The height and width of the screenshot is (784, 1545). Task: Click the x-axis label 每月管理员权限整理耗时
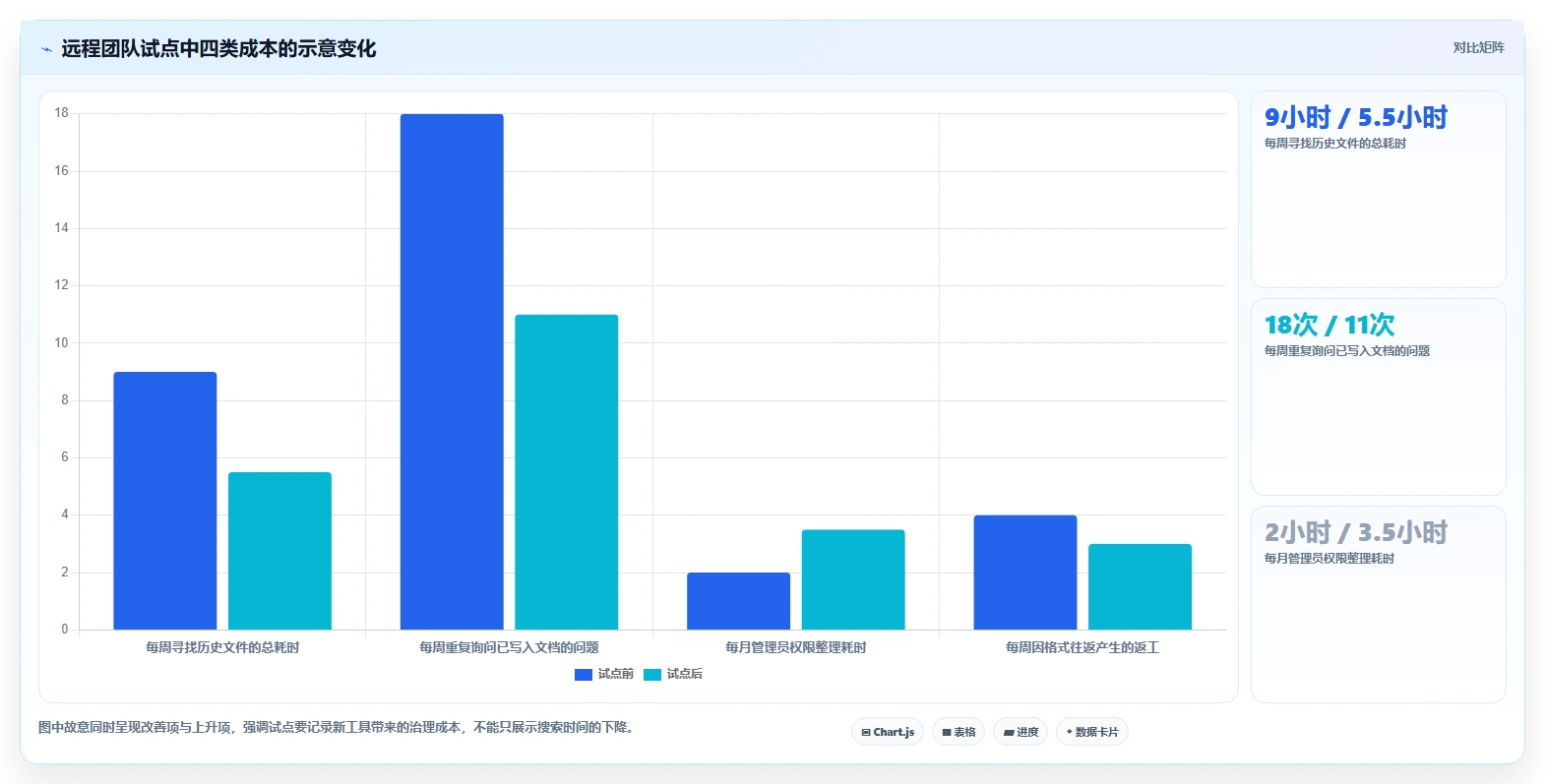click(796, 647)
